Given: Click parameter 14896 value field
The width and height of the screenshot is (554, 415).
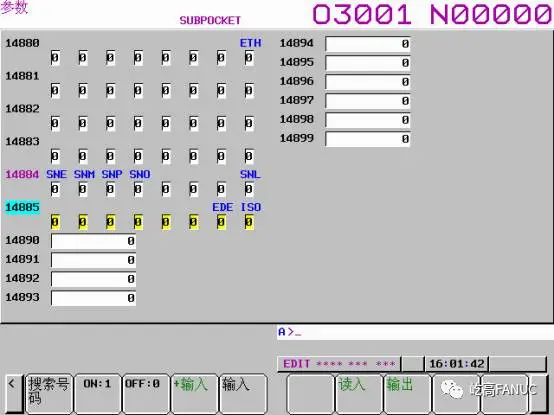Looking at the screenshot, I should pyautogui.click(x=367, y=82).
